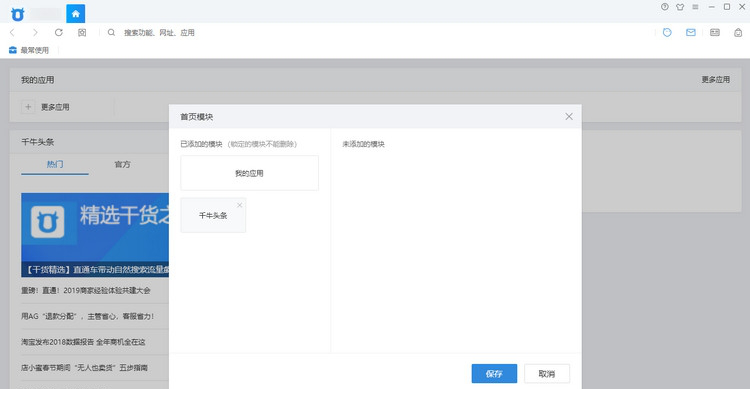750x404 pixels.
Task: Reload the page with refresh icon
Action: click(59, 33)
